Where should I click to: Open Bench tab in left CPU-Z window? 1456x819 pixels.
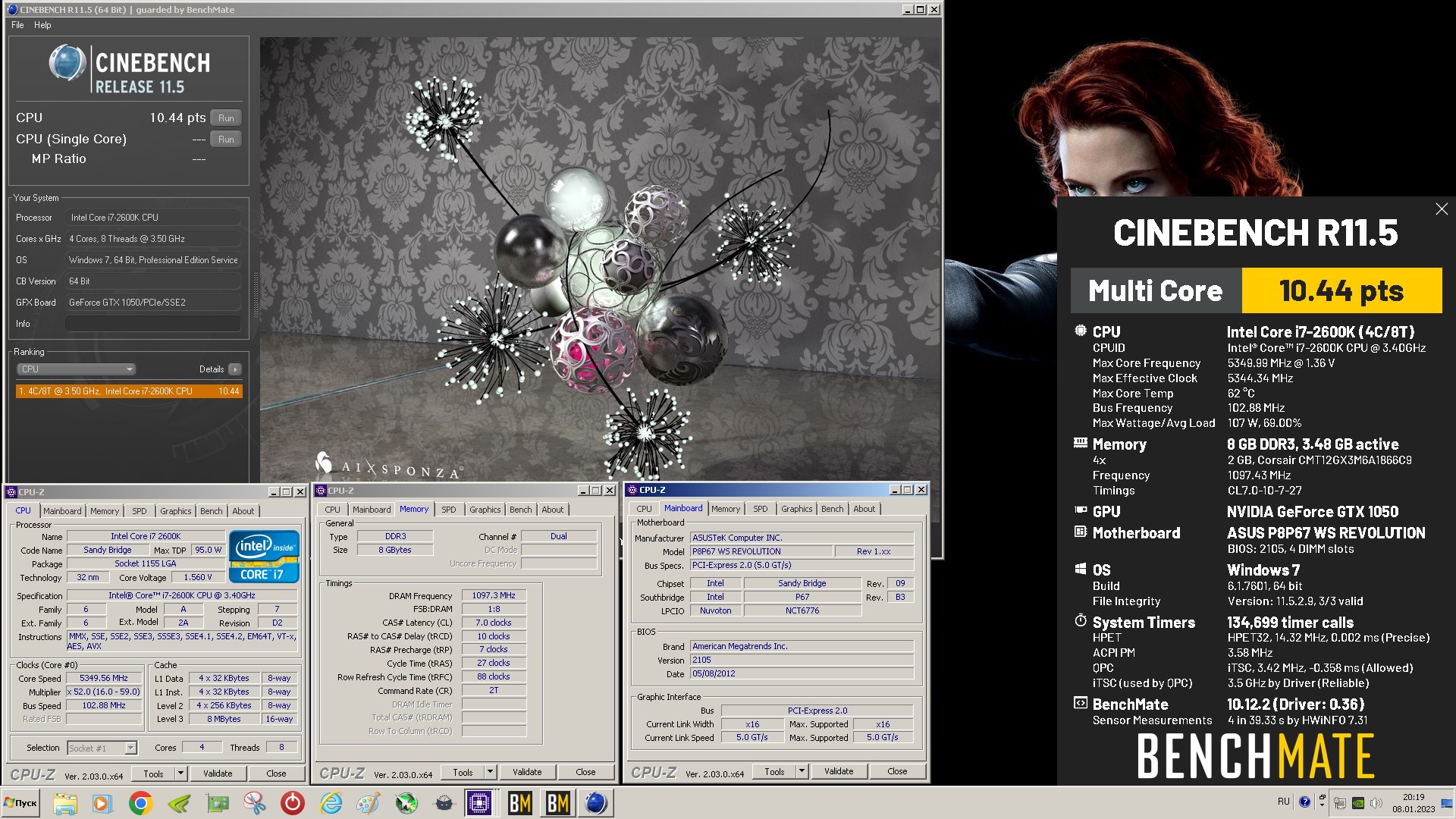(212, 511)
